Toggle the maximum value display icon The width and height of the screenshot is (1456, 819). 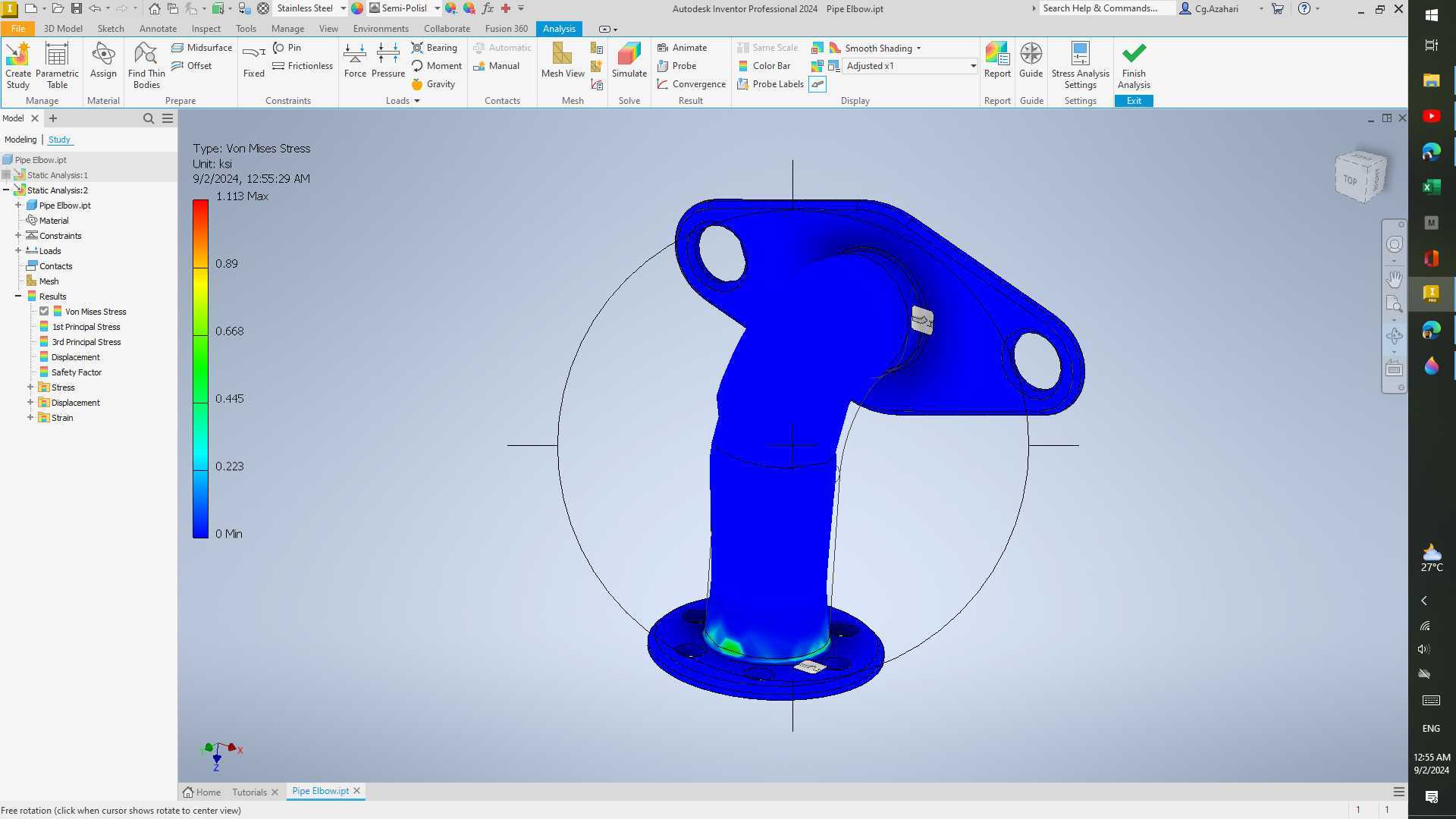coord(817,48)
